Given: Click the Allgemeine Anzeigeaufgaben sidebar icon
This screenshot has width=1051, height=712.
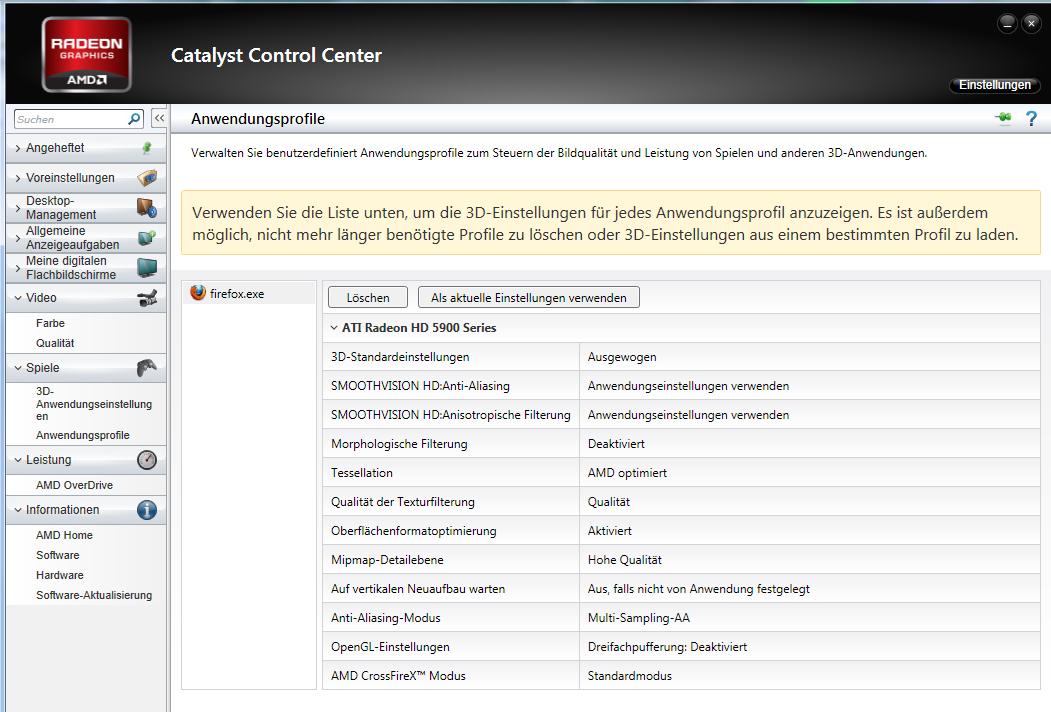Looking at the screenshot, I should [x=147, y=237].
